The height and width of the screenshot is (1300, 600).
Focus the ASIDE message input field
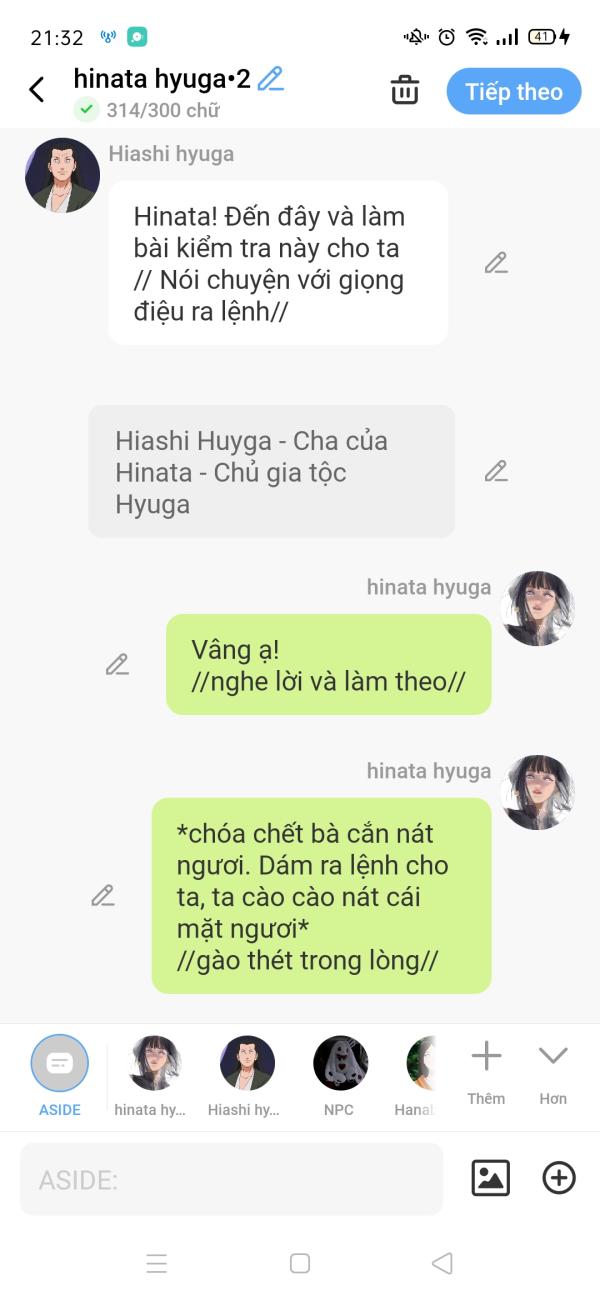231,1179
